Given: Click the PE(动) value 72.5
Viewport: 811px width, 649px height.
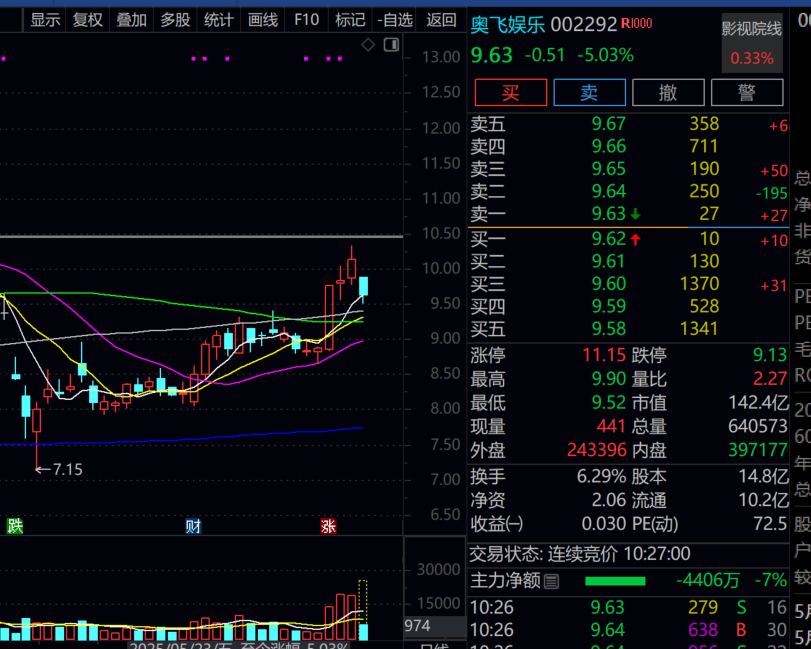Looking at the screenshot, I should [770, 524].
